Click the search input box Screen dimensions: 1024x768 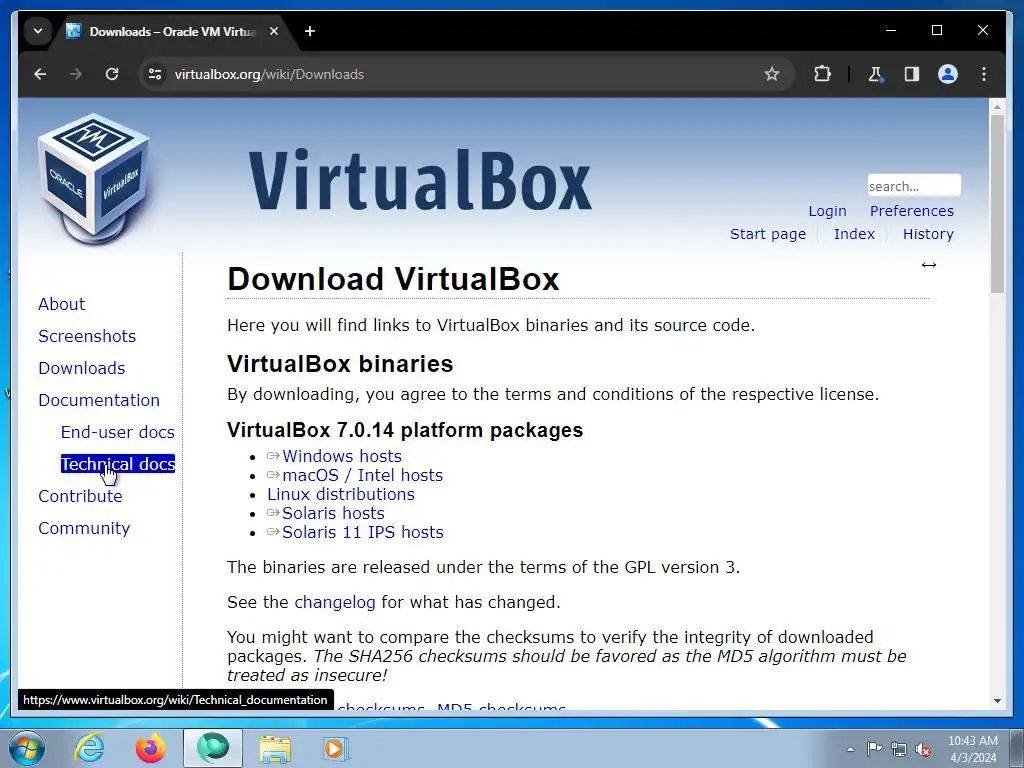(914, 185)
